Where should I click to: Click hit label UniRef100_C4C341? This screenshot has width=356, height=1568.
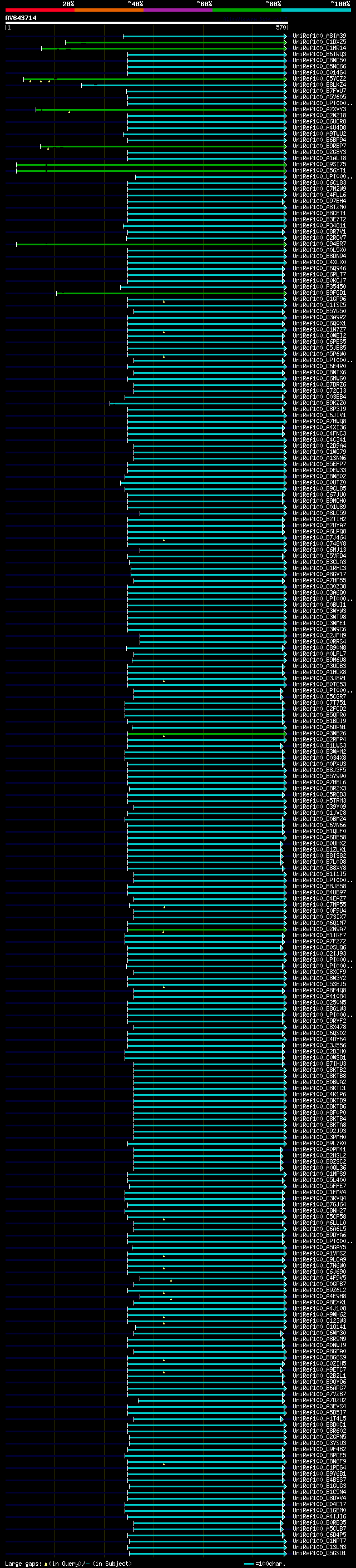coord(319,440)
